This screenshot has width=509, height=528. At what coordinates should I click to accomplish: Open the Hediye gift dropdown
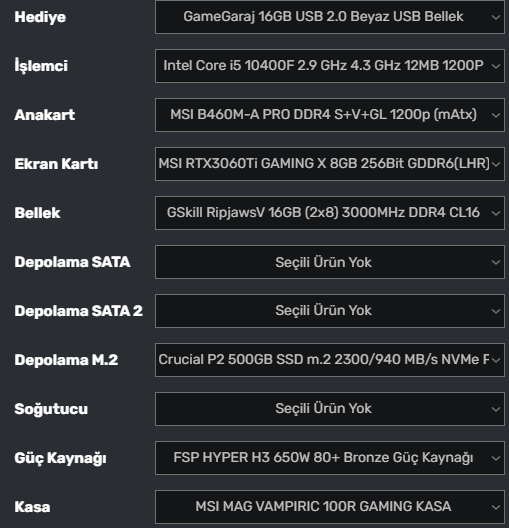point(330,17)
